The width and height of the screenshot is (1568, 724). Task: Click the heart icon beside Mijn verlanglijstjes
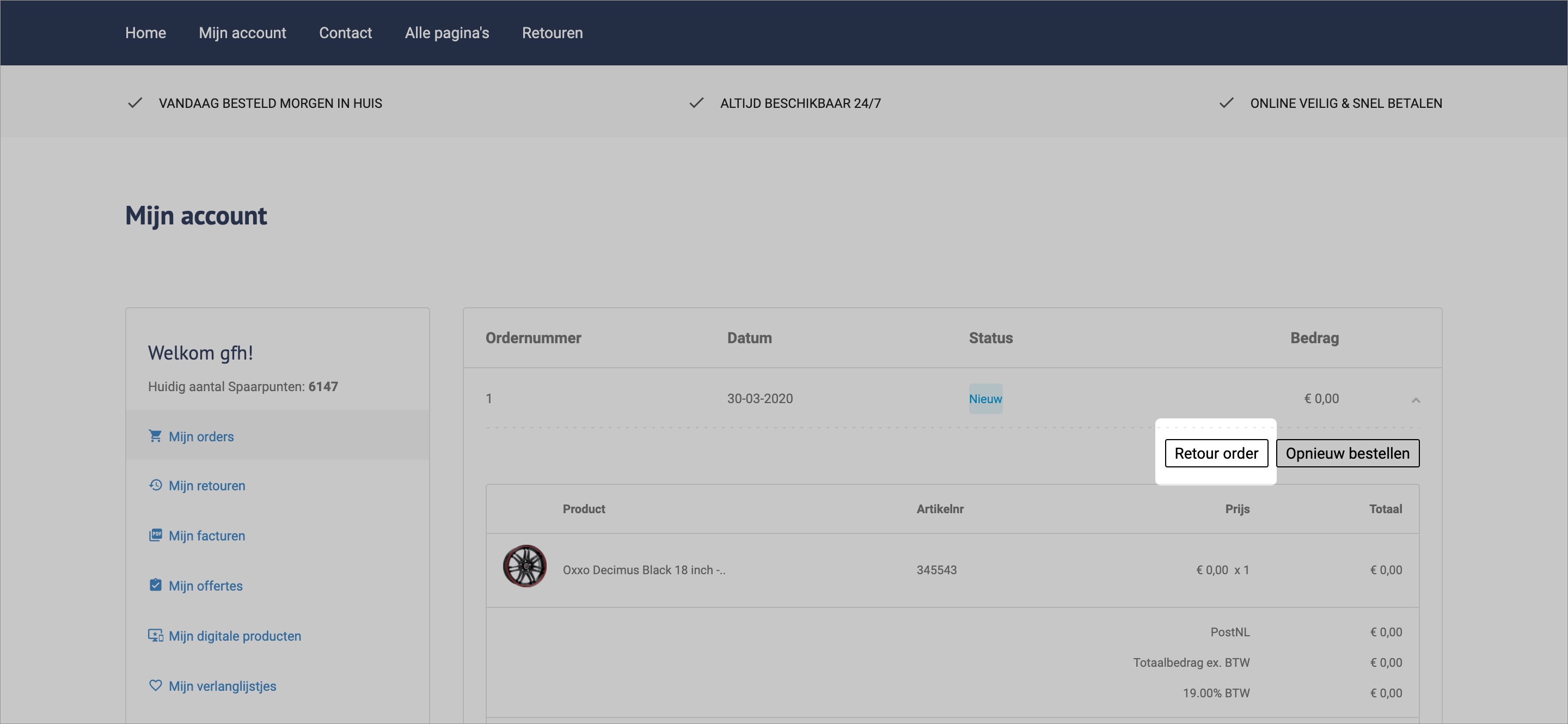coord(155,686)
